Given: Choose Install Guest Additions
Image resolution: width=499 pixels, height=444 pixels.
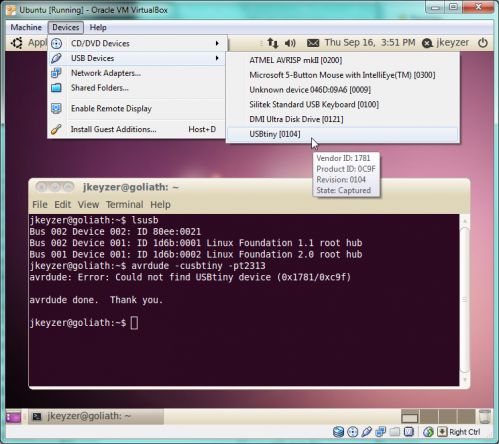Looking at the screenshot, I should tap(137, 129).
